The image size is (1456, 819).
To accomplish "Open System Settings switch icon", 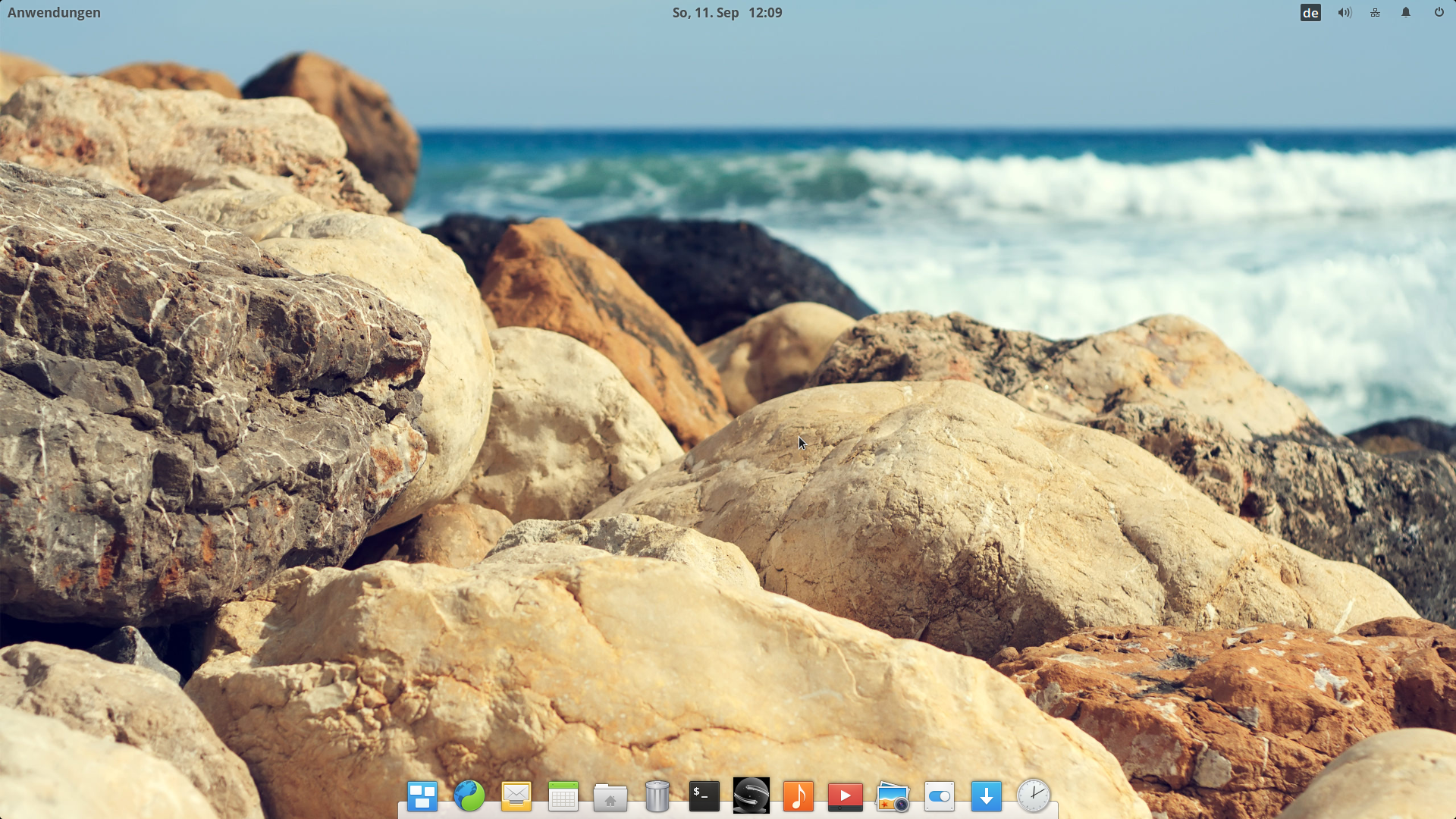I will pos(940,796).
